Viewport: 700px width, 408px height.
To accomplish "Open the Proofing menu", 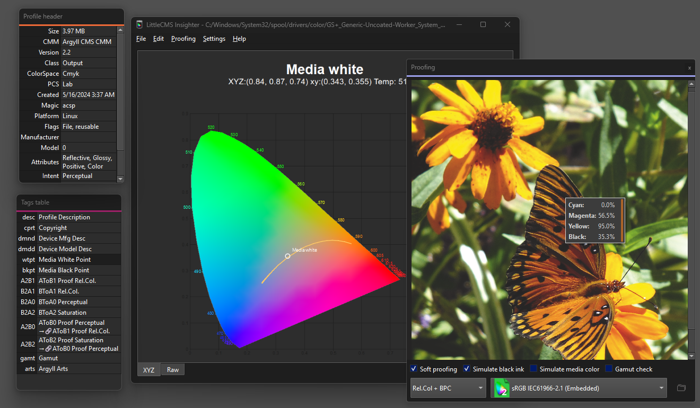I will (183, 39).
